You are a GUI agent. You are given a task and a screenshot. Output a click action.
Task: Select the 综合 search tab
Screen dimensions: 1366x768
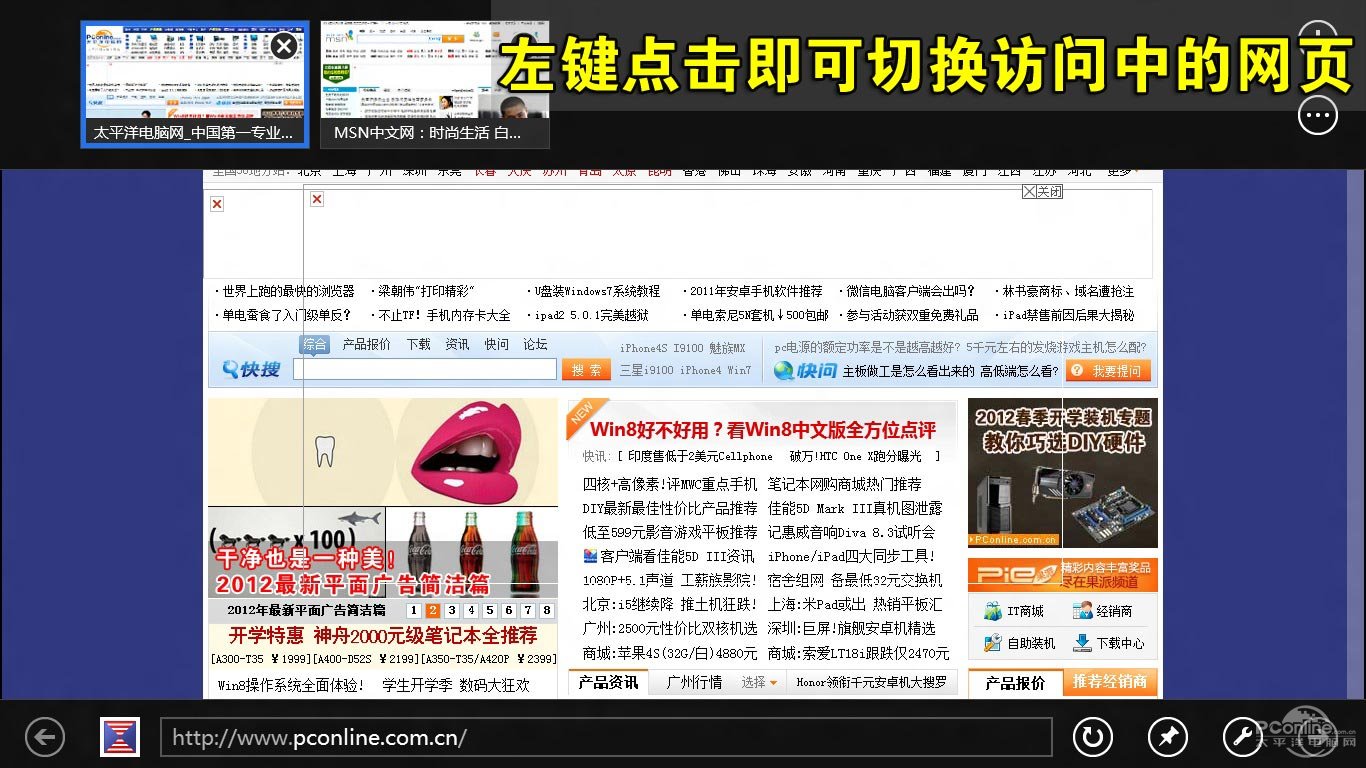tap(314, 344)
